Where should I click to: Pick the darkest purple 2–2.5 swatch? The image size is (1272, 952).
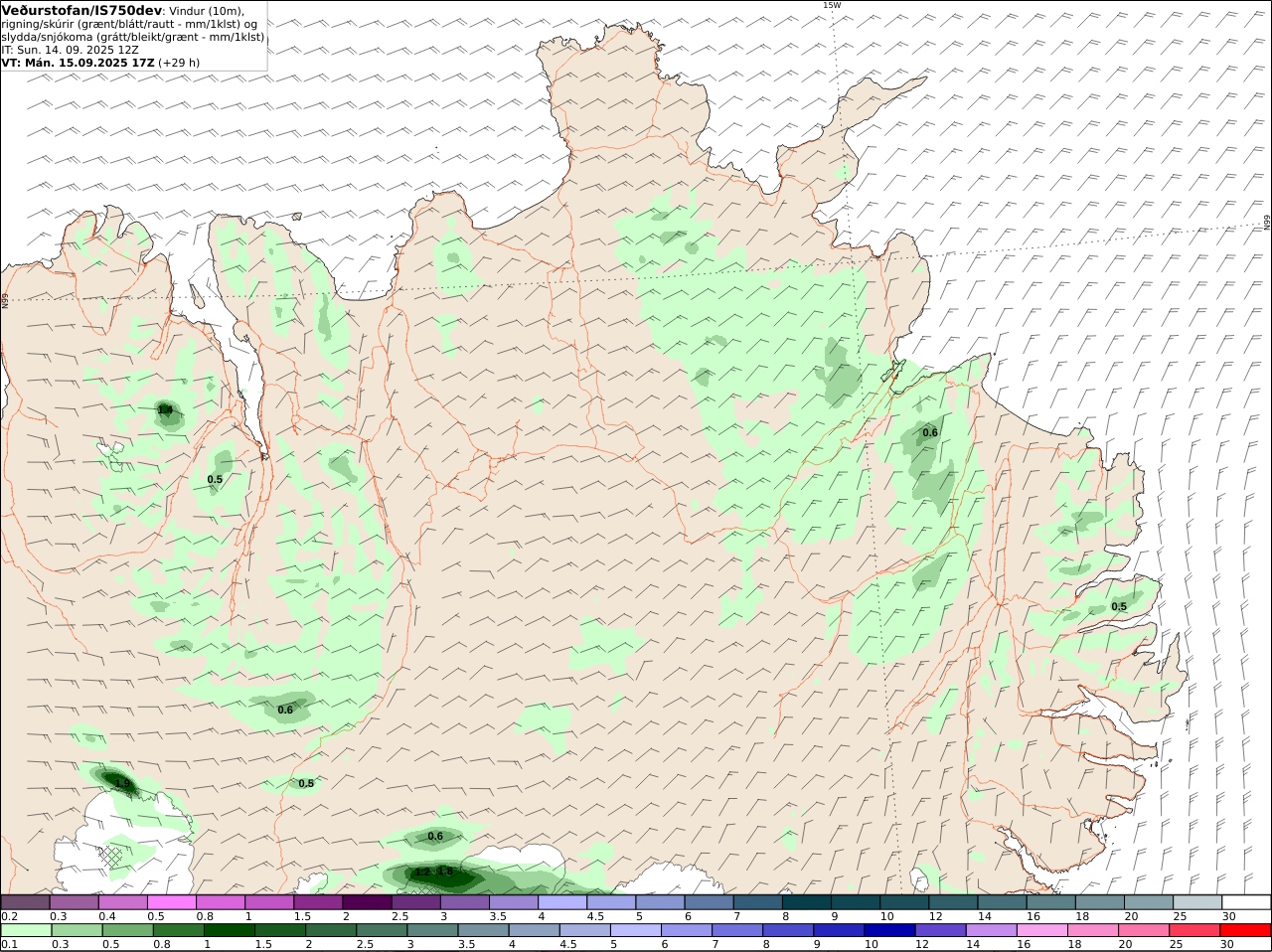click(367, 901)
